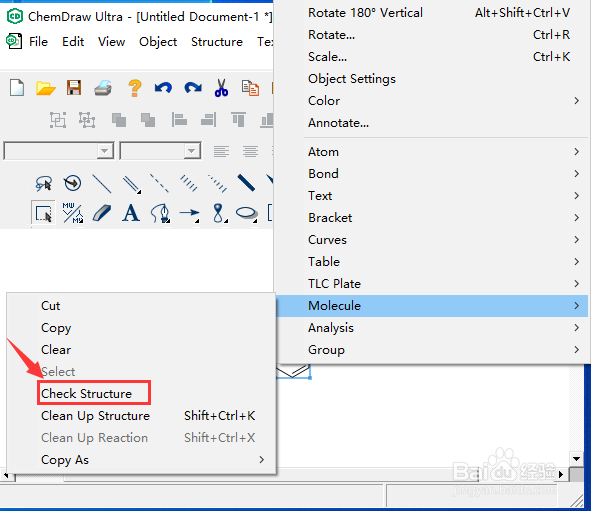Viewport: 591px width, 511px height.
Task: Click the Redo arrow icon
Action: click(x=193, y=88)
